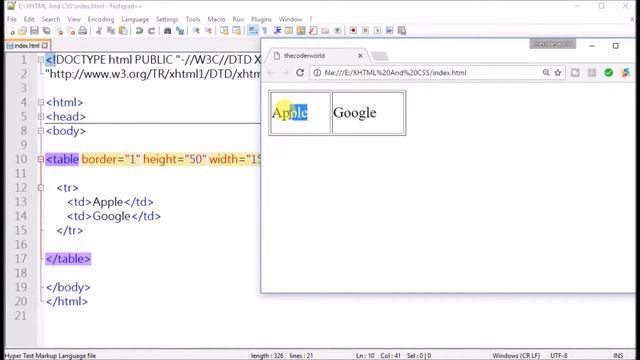Click the browser Forward arrow
The height and width of the screenshot is (360, 640).
[285, 73]
